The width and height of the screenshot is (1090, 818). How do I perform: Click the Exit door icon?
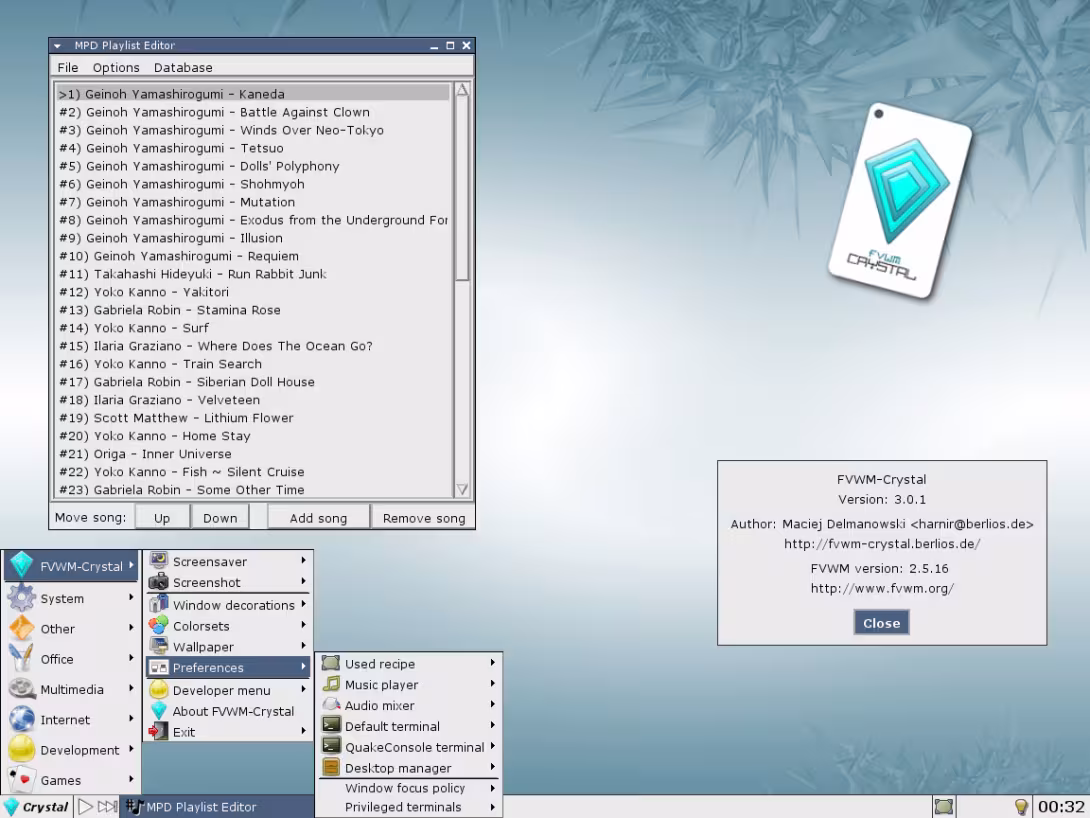point(158,731)
